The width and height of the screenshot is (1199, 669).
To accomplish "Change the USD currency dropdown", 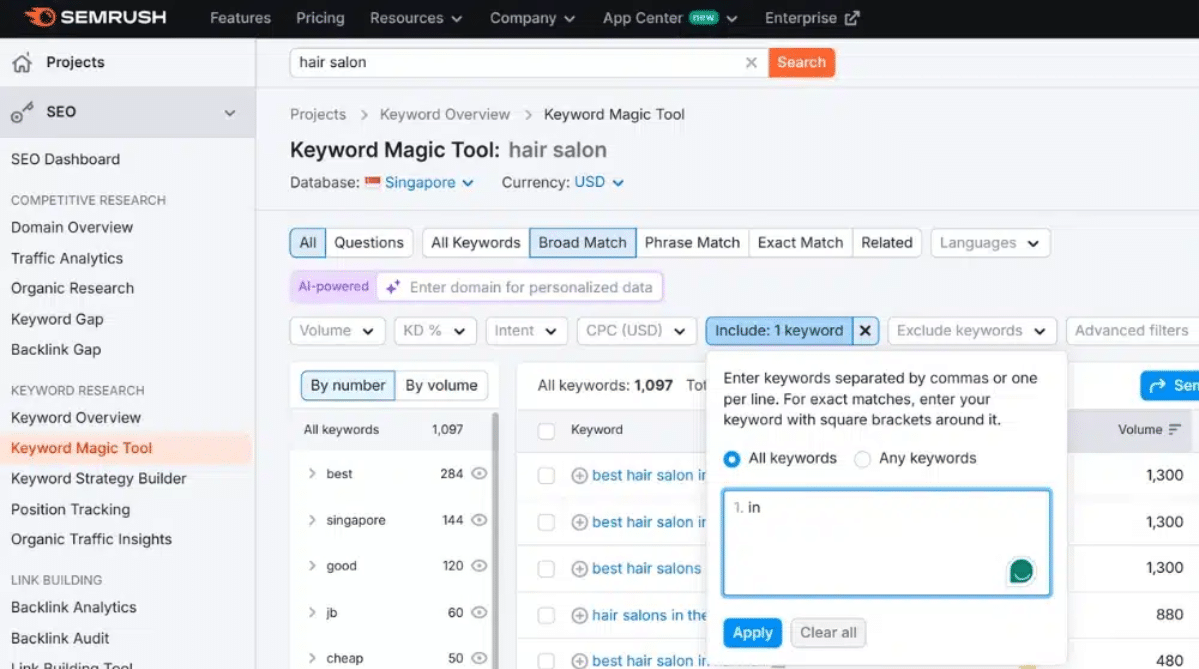I will click(600, 182).
